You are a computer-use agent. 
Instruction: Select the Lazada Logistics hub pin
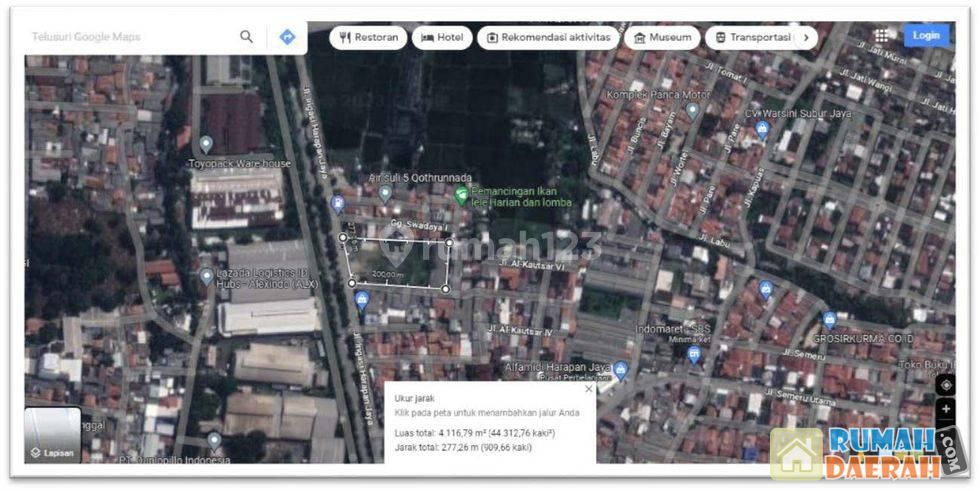click(206, 275)
